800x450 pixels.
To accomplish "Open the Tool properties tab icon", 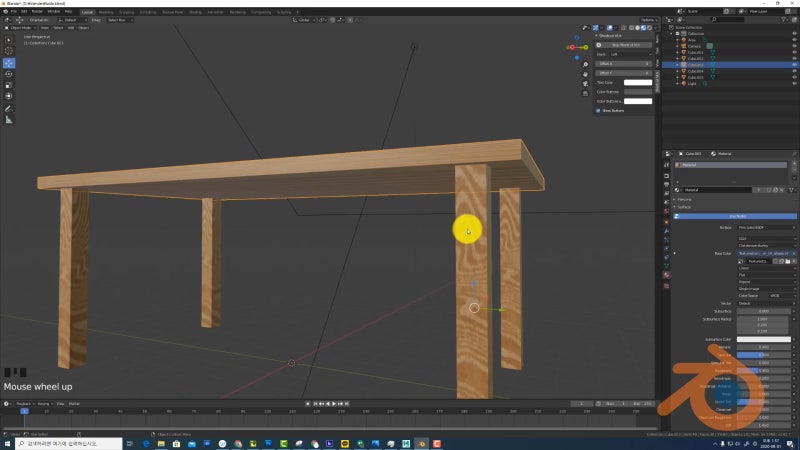I will tap(666, 165).
